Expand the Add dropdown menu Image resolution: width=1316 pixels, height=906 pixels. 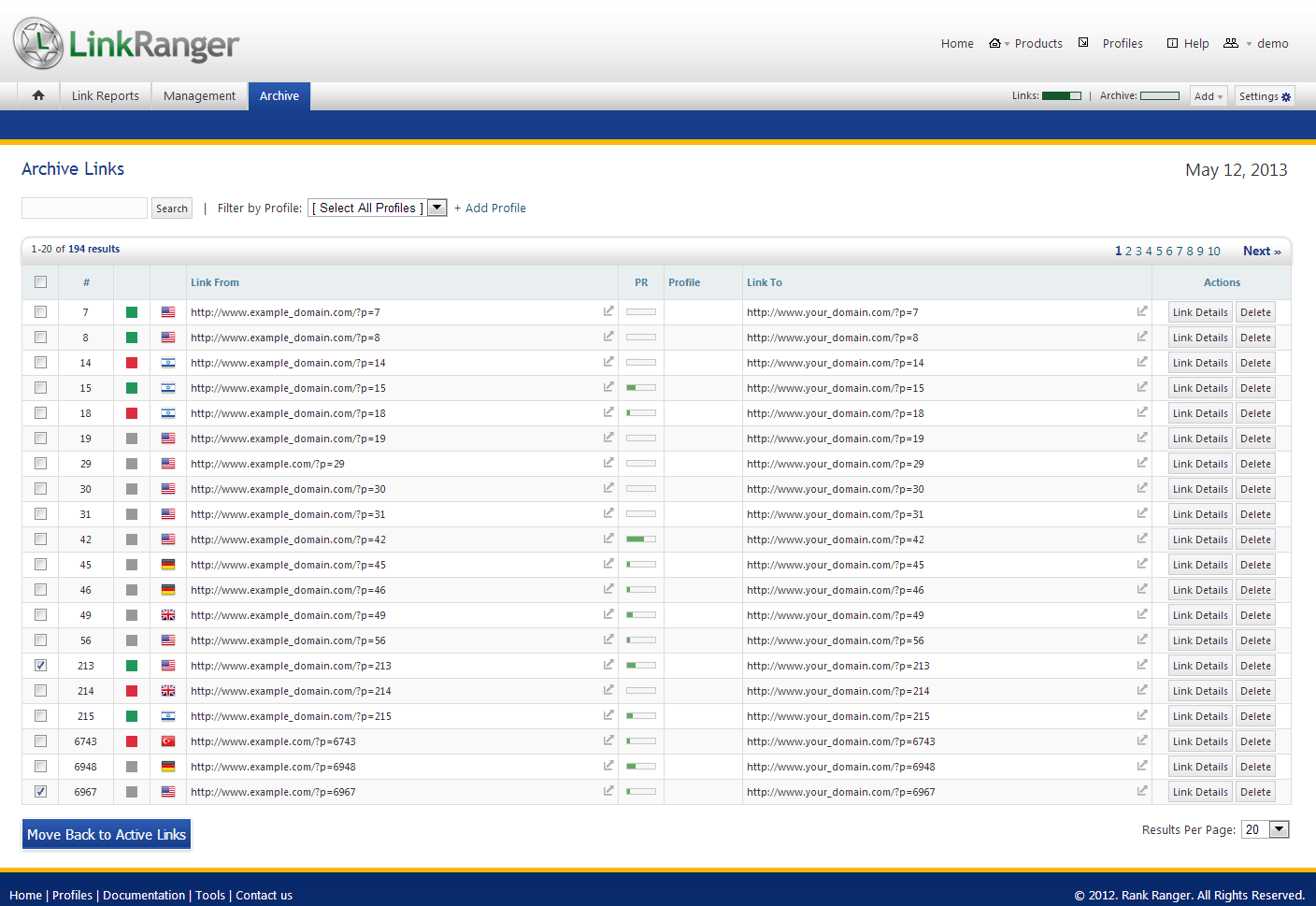(x=1209, y=96)
